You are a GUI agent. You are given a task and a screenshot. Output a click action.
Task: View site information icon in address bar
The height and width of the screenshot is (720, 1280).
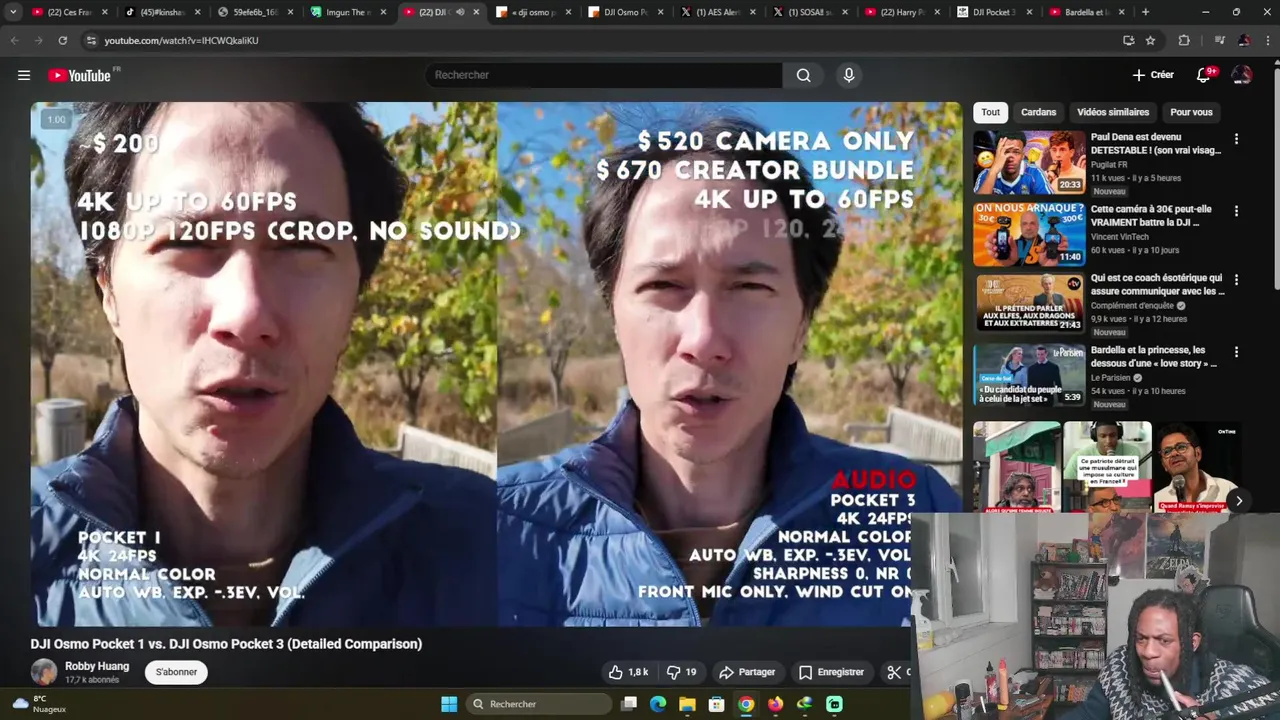point(91,40)
